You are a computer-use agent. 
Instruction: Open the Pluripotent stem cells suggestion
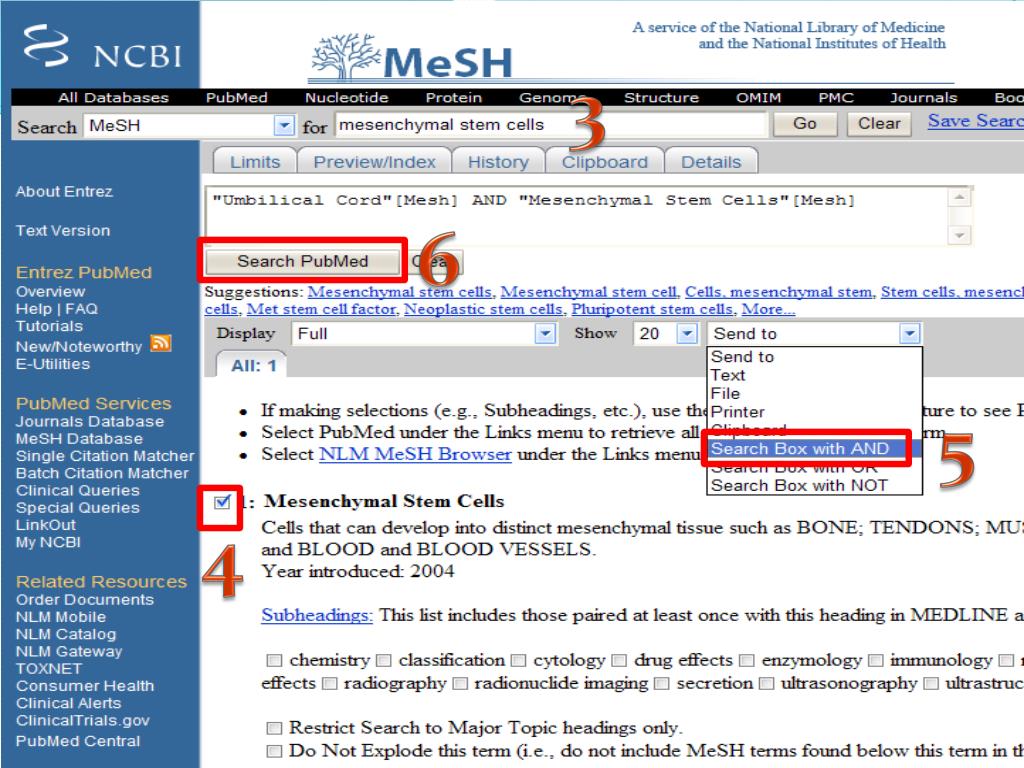(x=652, y=309)
